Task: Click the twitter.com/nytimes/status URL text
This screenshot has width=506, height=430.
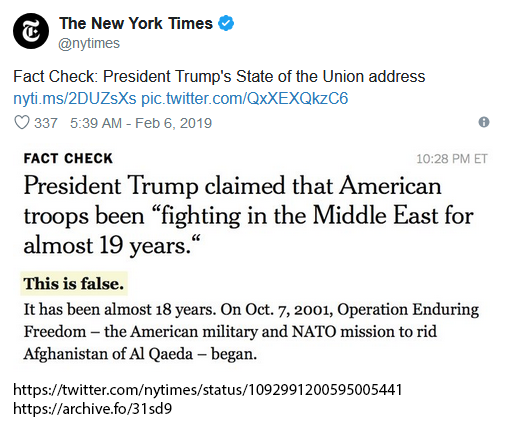Action: [x=208, y=389]
